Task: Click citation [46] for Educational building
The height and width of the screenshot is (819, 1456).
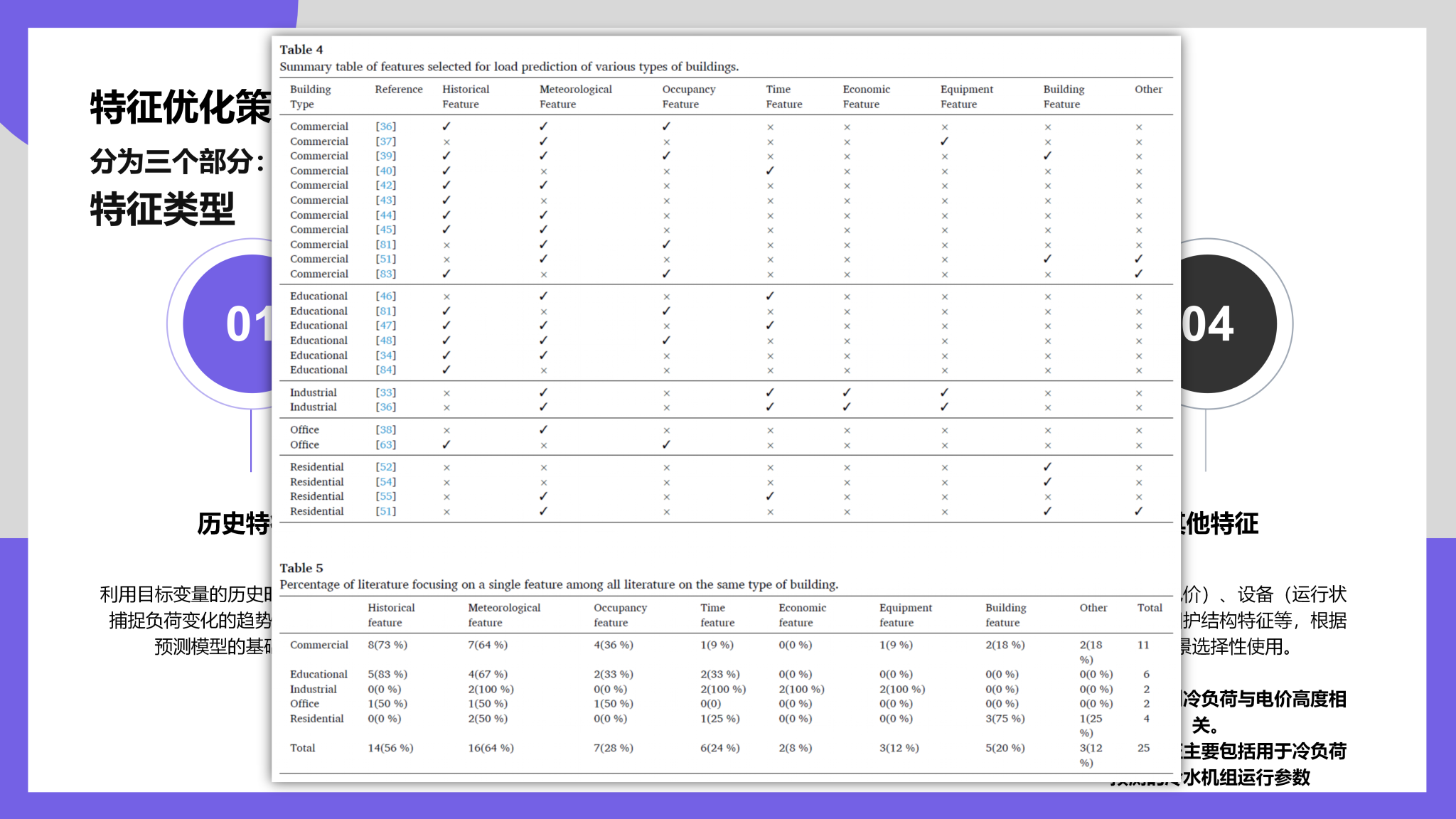Action: [385, 296]
